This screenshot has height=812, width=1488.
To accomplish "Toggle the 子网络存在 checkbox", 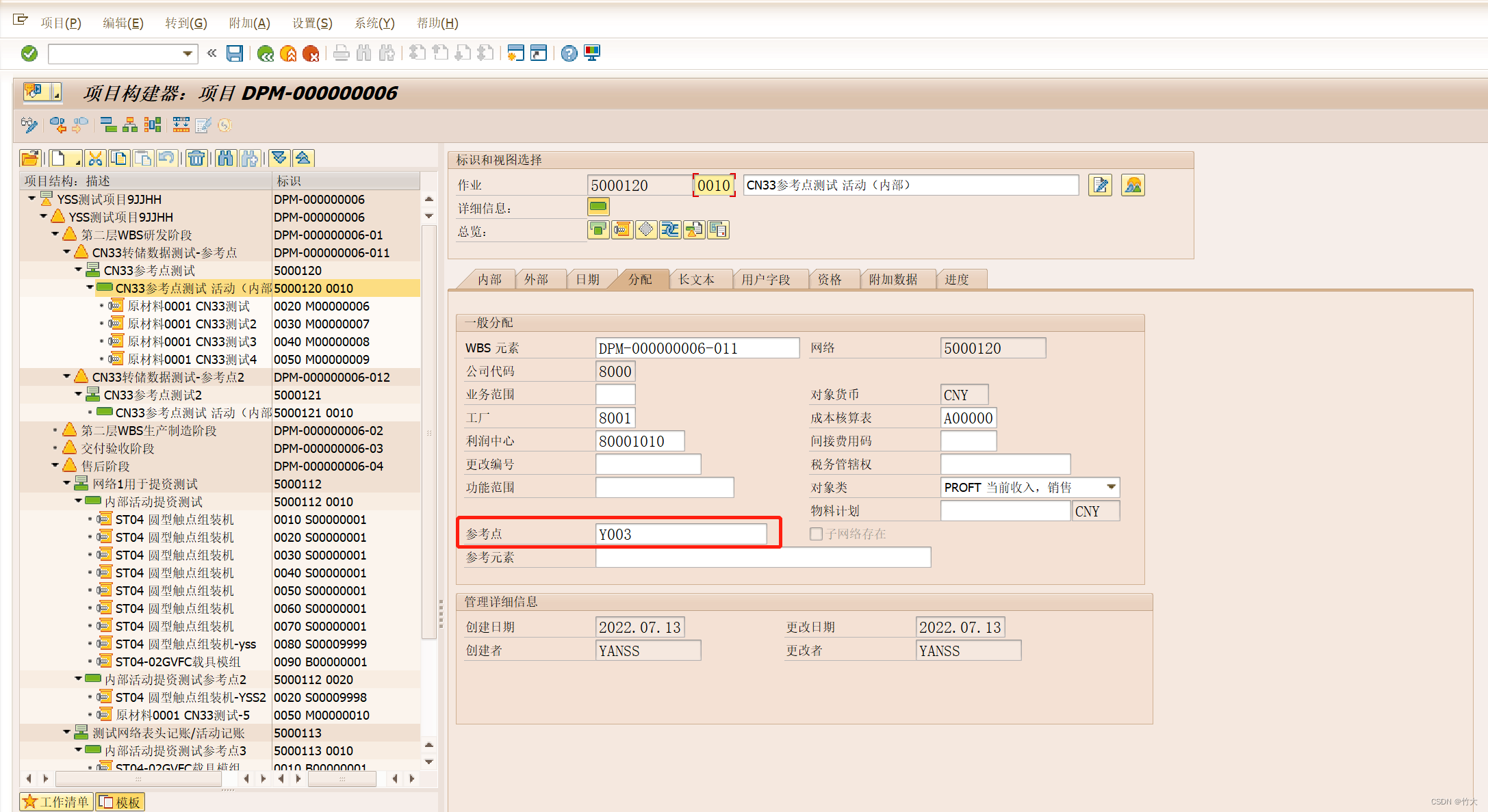I will click(x=816, y=534).
